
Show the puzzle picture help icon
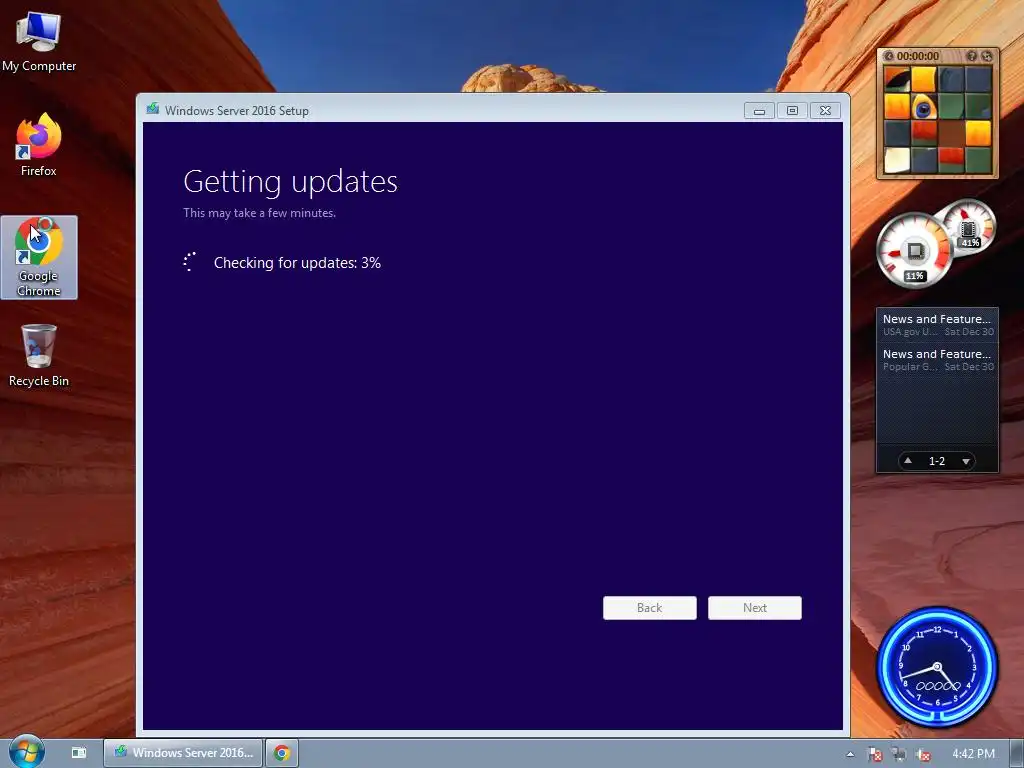click(972, 56)
